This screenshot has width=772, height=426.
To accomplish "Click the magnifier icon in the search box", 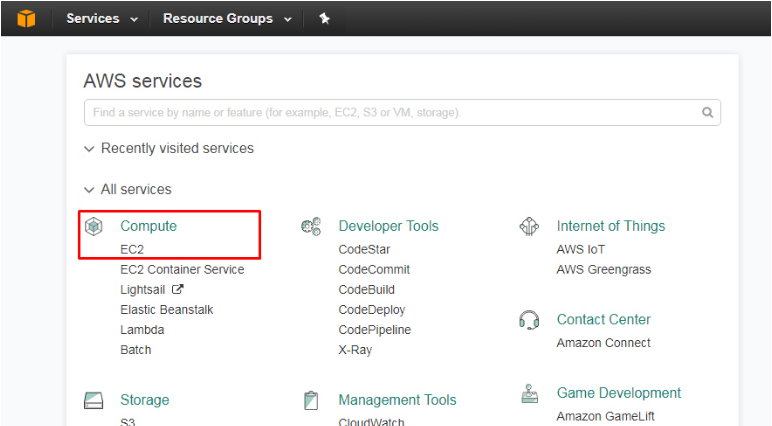I will coord(707,112).
